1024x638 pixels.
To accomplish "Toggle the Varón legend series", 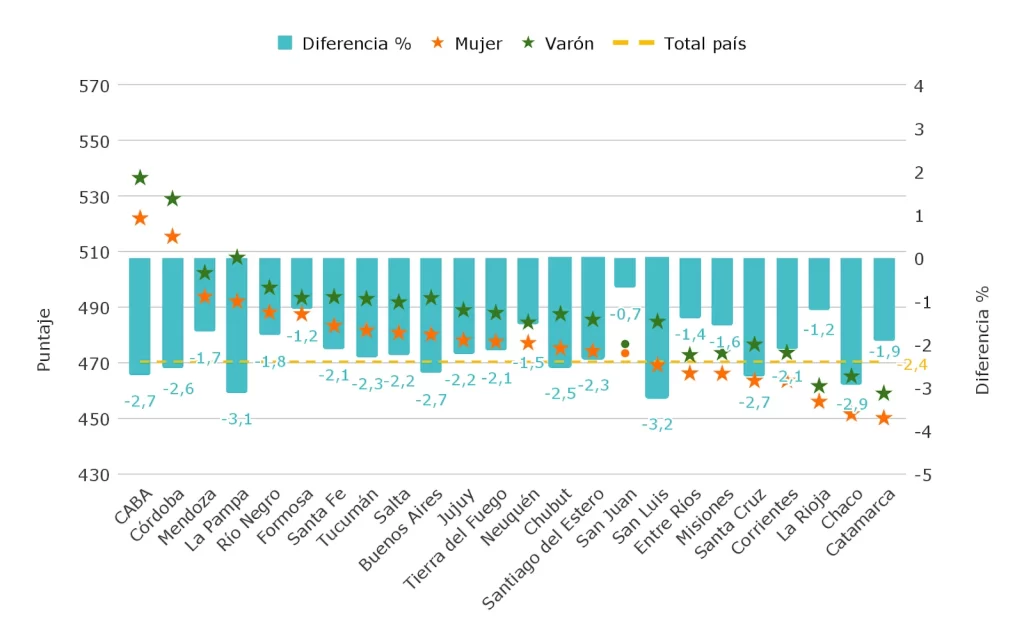I will pos(569,44).
